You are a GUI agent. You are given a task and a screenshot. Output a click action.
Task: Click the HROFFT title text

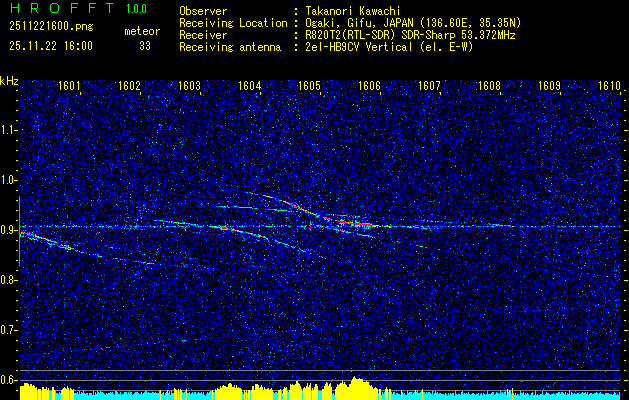point(62,8)
